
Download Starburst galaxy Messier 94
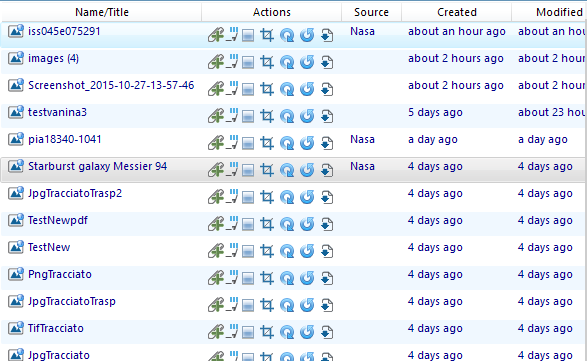(327, 170)
